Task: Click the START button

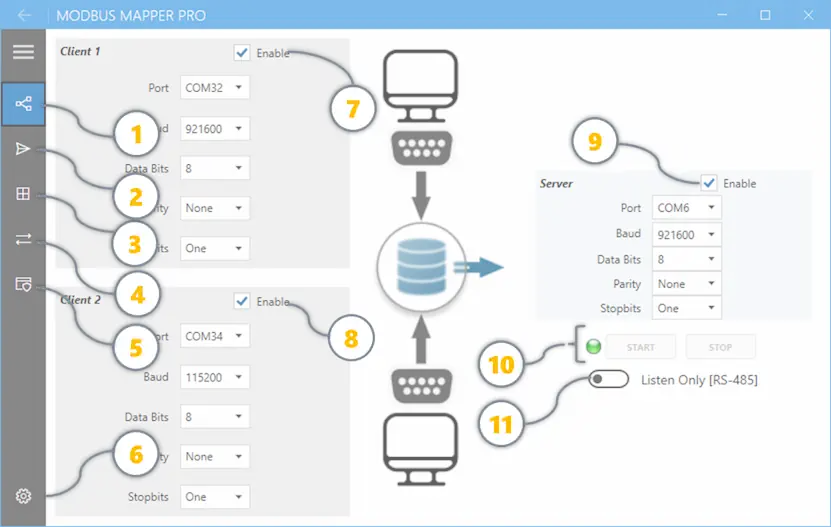Action: pyautogui.click(x=641, y=347)
